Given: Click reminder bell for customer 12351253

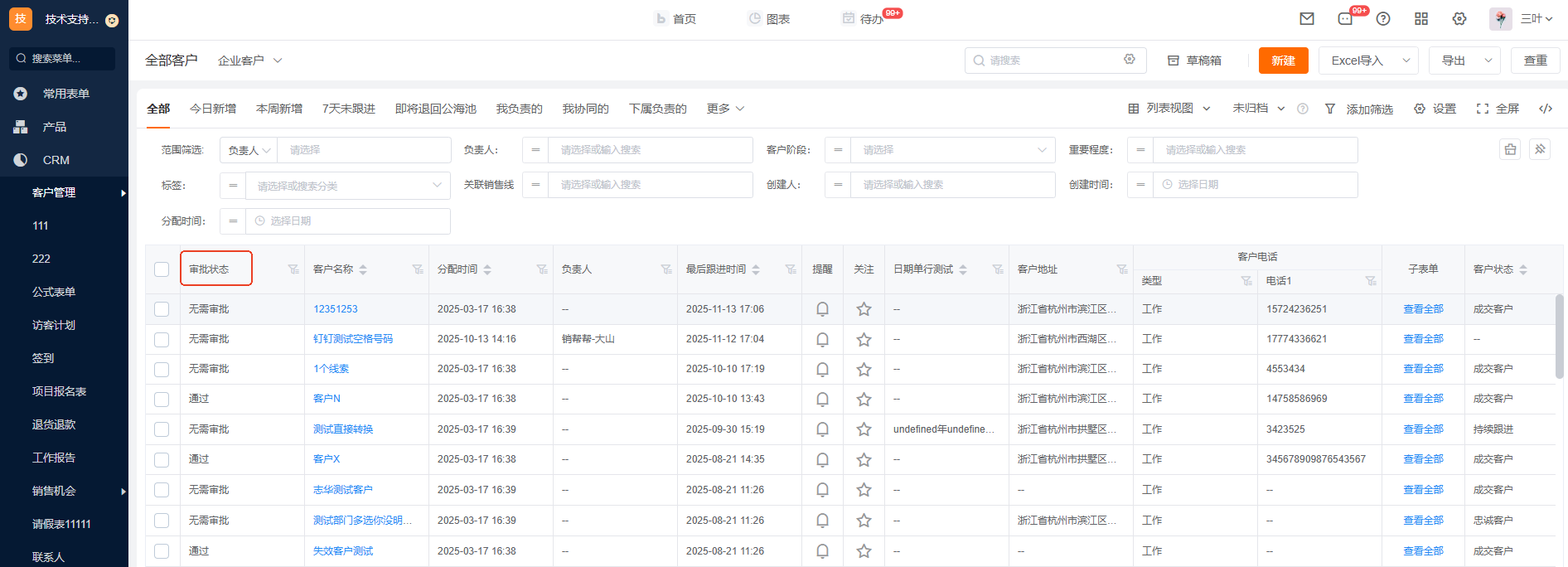Looking at the screenshot, I should click(822, 309).
